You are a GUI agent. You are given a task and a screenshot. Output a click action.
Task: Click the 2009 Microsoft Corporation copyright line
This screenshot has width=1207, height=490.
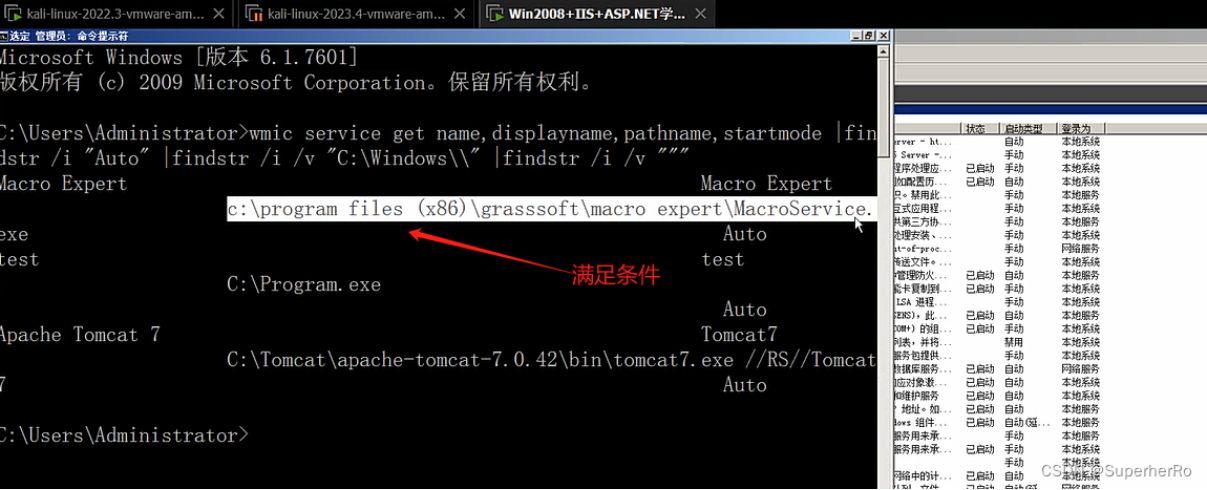(296, 83)
